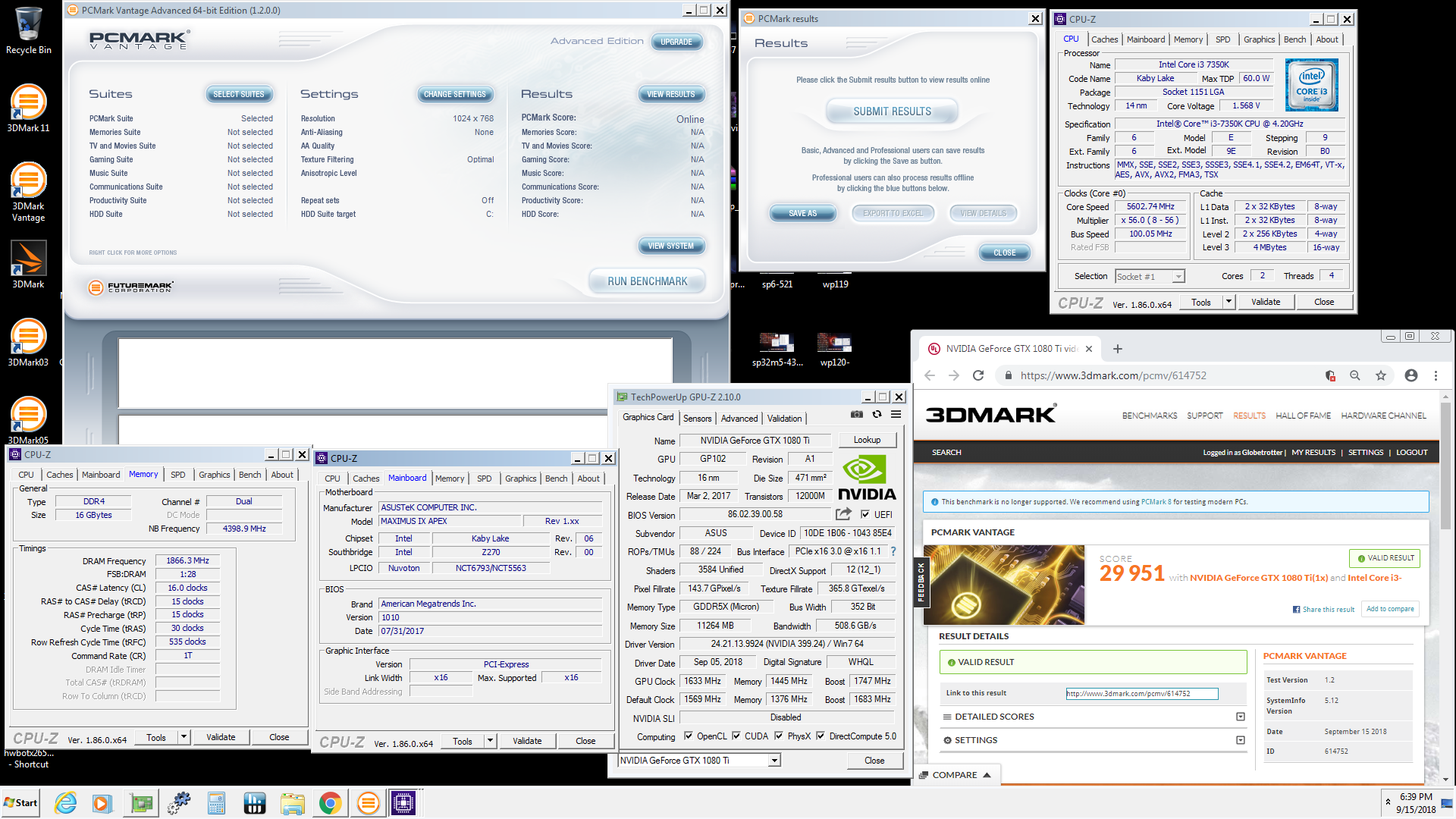This screenshot has width=1456, height=819.
Task: Click the GPU-Z refresh icon
Action: coord(877,414)
